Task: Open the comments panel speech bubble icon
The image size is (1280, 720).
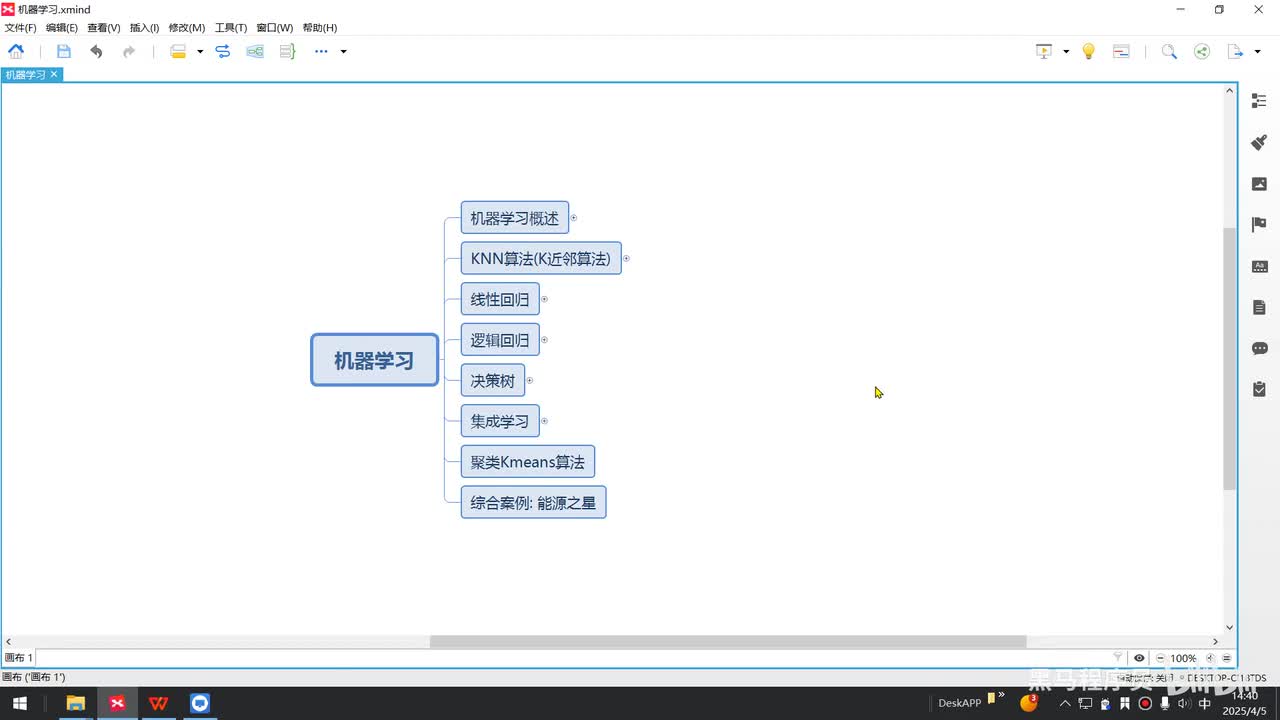Action: point(1259,348)
